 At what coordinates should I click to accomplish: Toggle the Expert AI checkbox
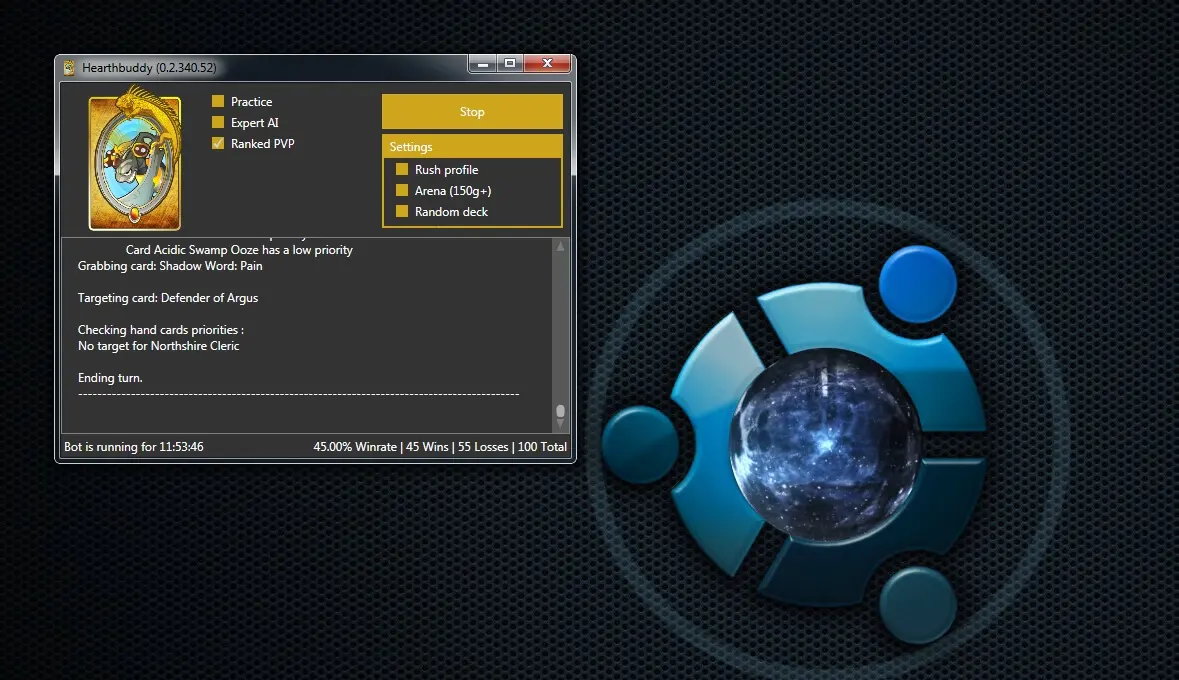[x=218, y=122]
